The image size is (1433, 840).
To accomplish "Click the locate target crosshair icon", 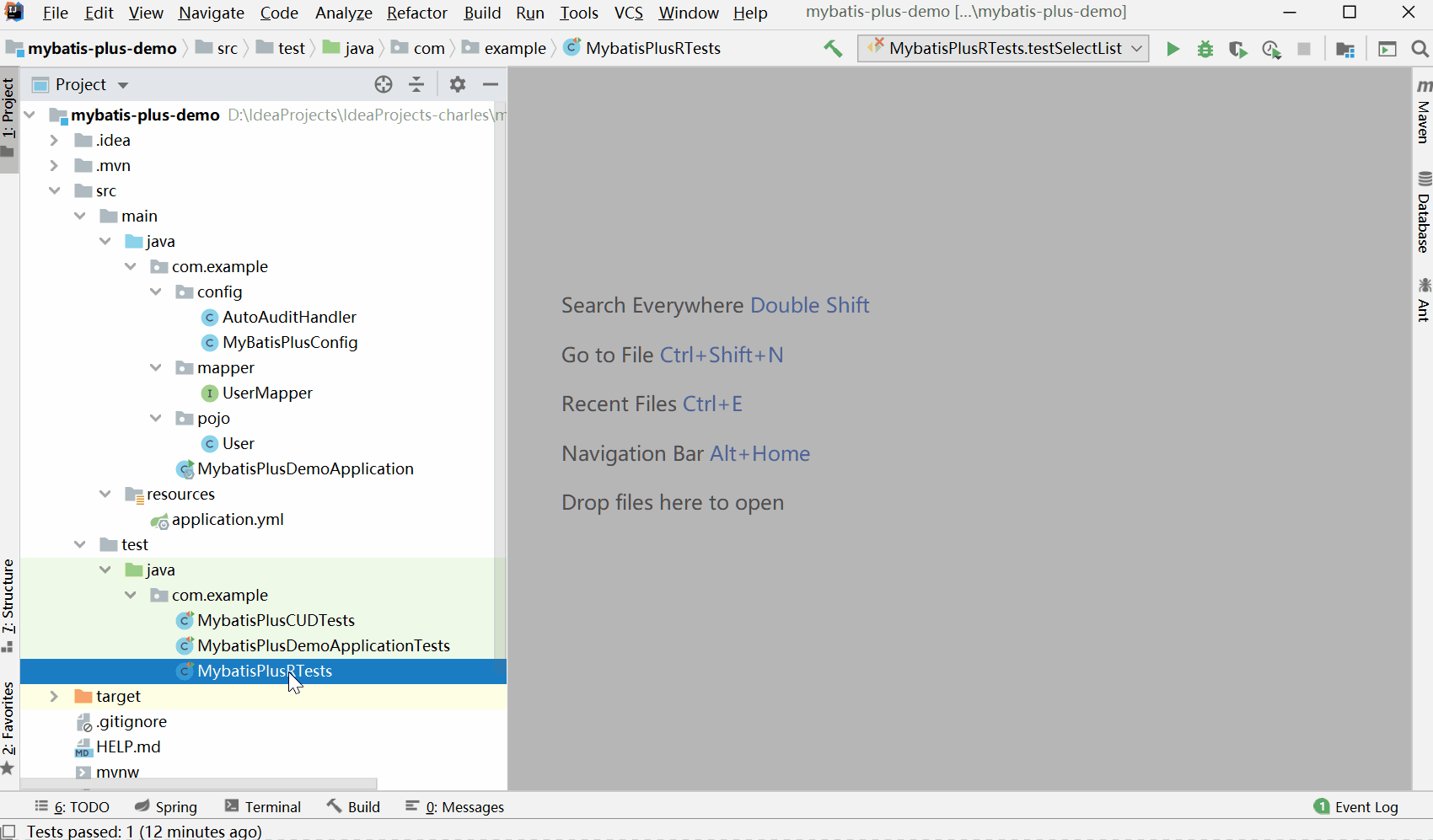I will [x=384, y=84].
